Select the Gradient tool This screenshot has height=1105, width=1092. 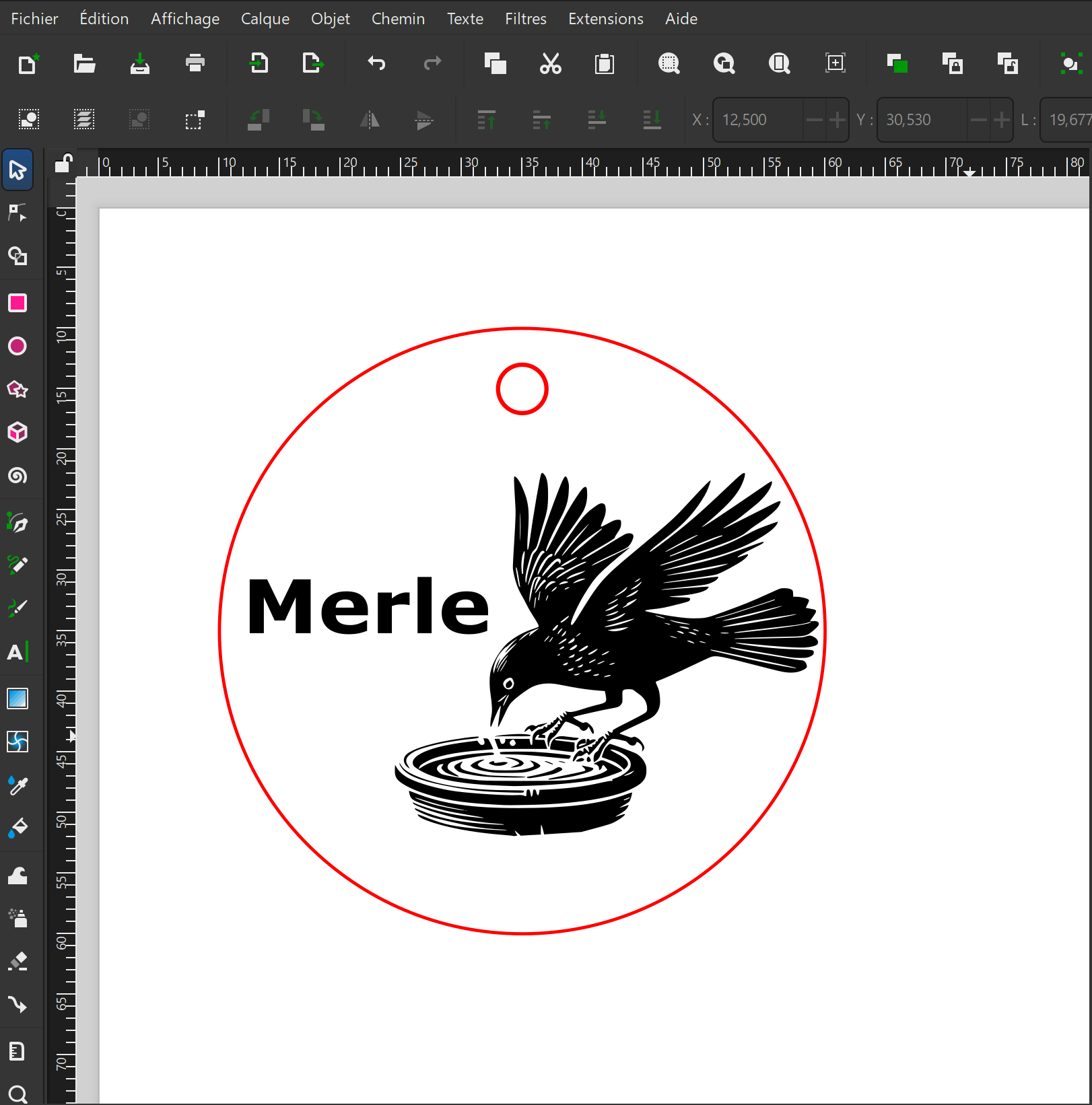(x=18, y=699)
